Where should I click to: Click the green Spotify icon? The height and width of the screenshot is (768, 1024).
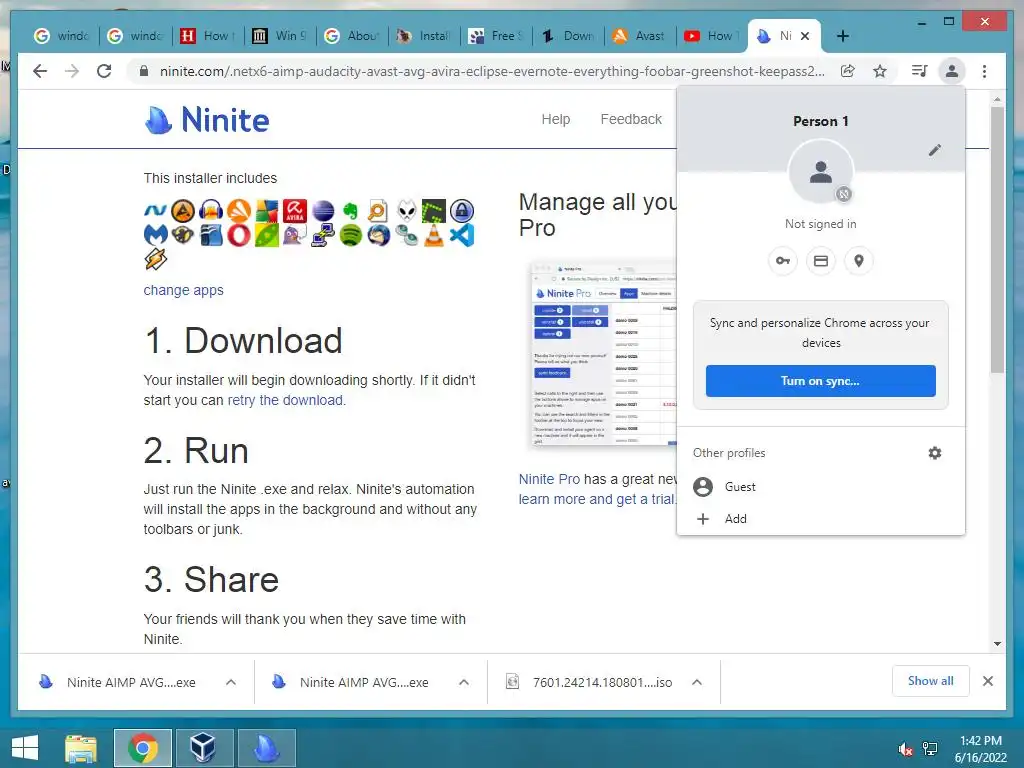(351, 235)
